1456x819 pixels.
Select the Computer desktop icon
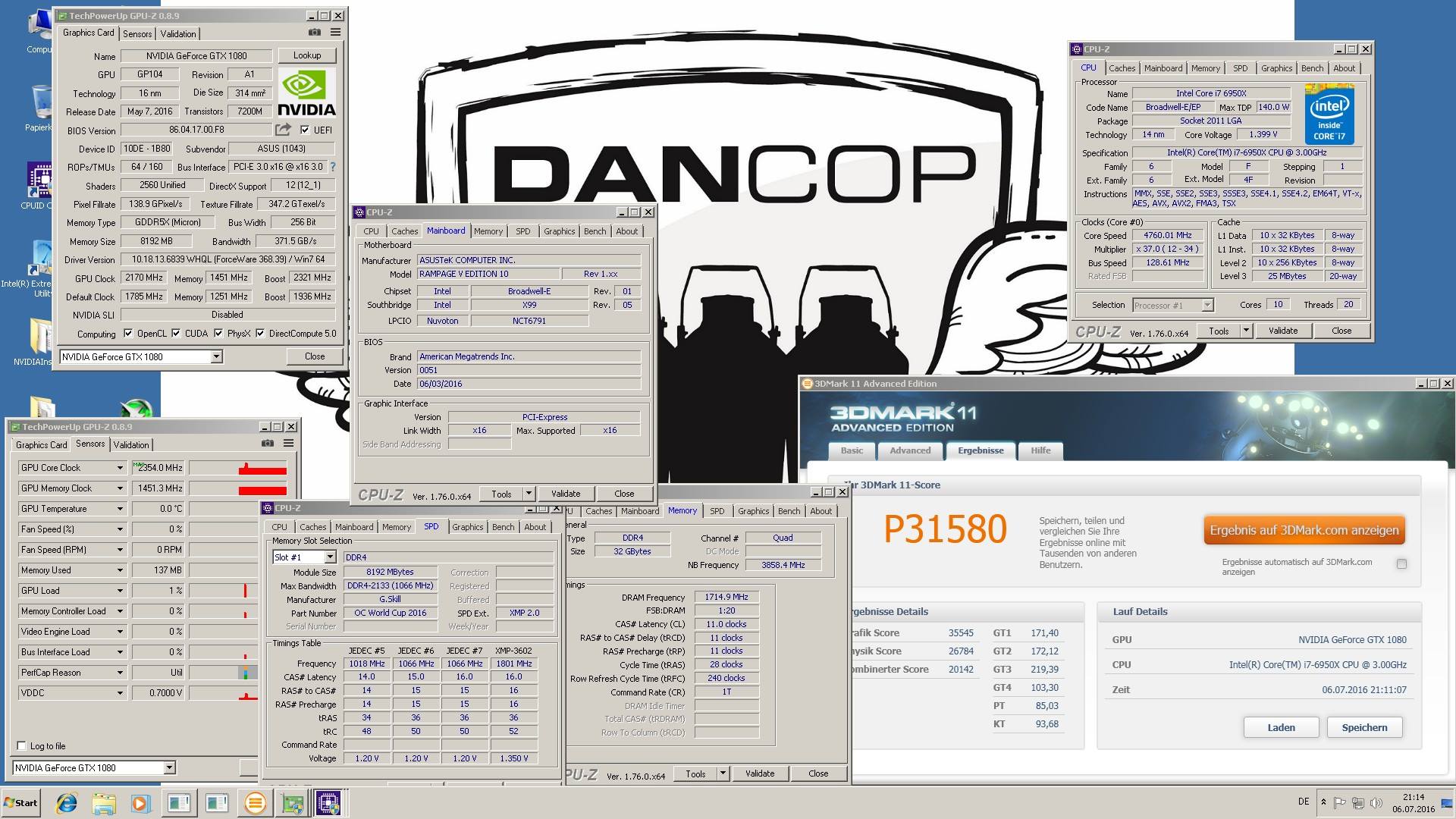coord(39,30)
